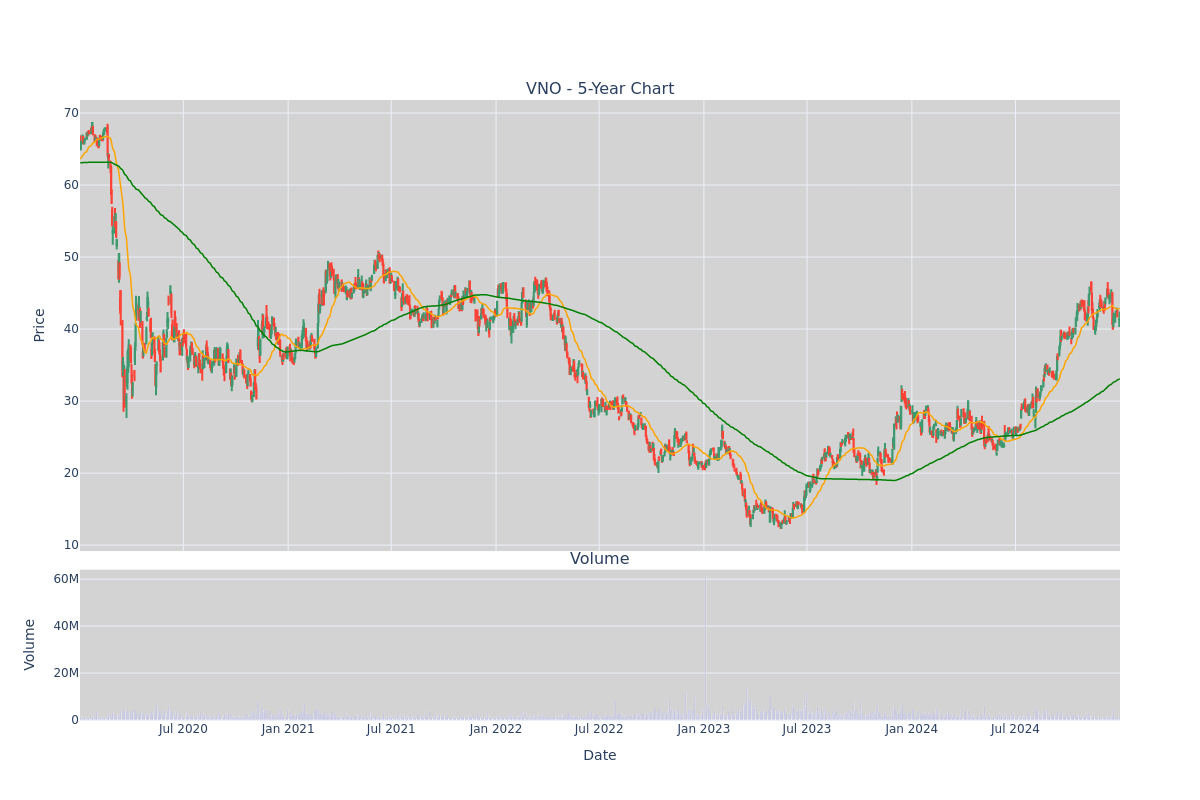Select the 30 price tick label

[72, 401]
